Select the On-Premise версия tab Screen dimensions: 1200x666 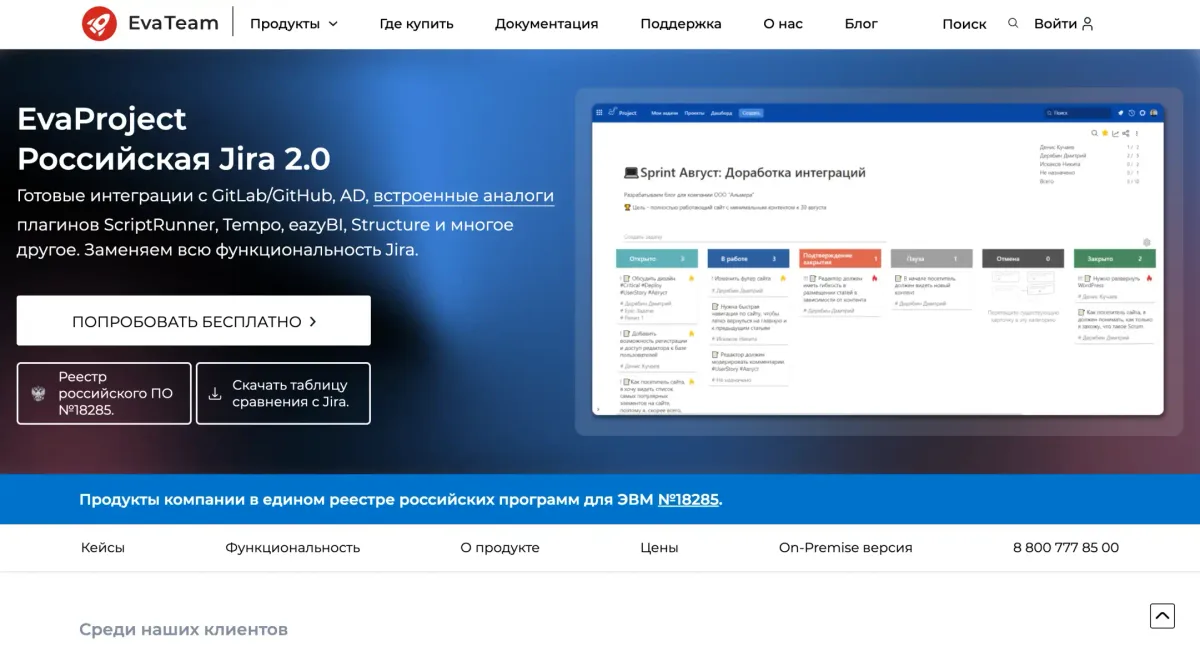pyautogui.click(x=845, y=548)
